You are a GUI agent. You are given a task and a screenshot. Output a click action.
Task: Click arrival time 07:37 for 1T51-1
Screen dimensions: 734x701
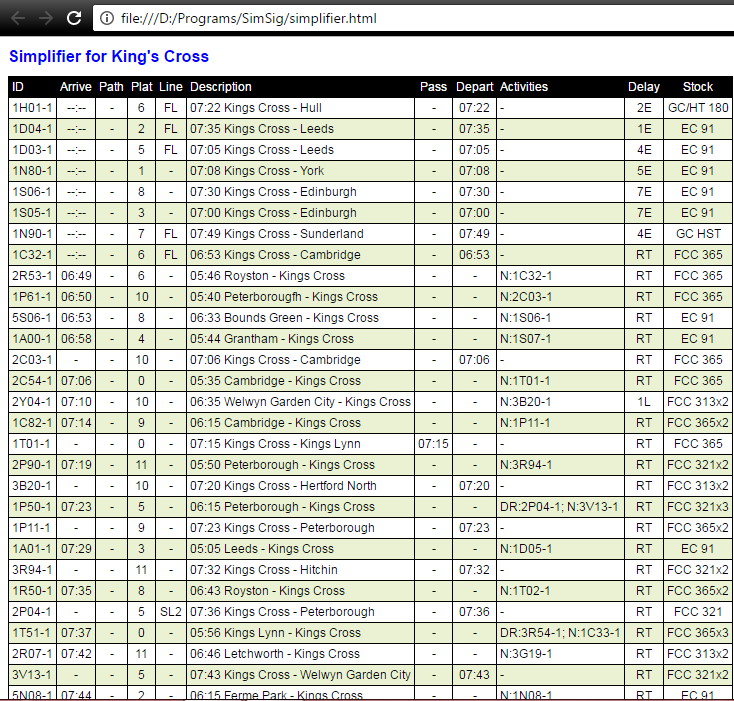[76, 633]
